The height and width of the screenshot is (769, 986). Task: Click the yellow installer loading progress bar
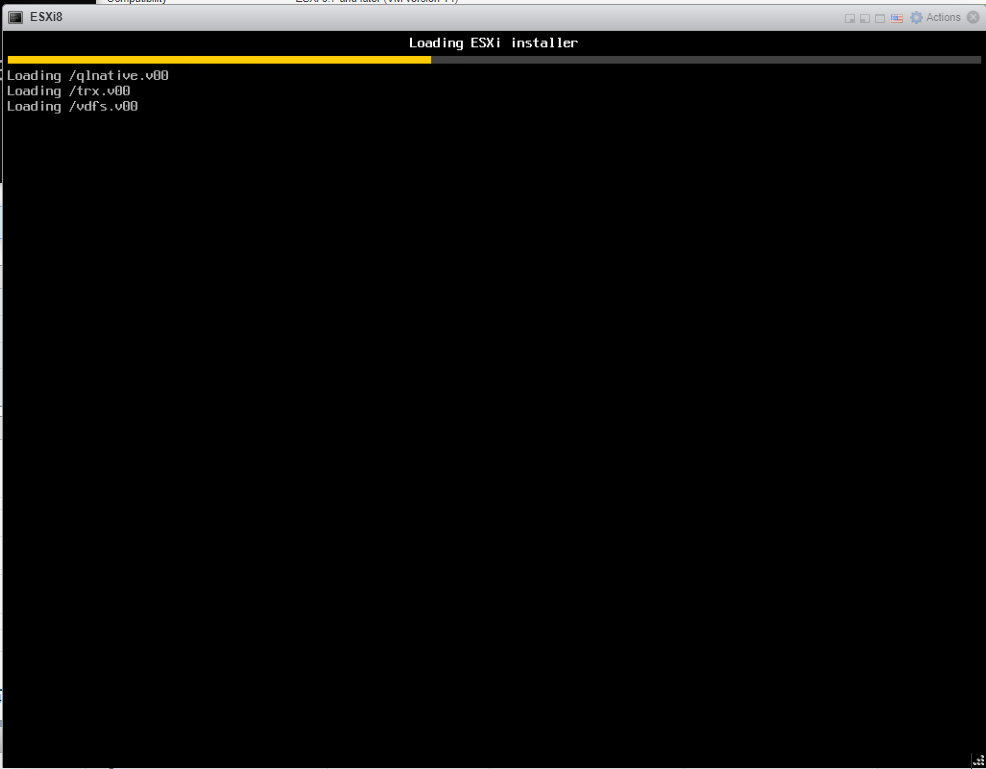[x=219, y=60]
